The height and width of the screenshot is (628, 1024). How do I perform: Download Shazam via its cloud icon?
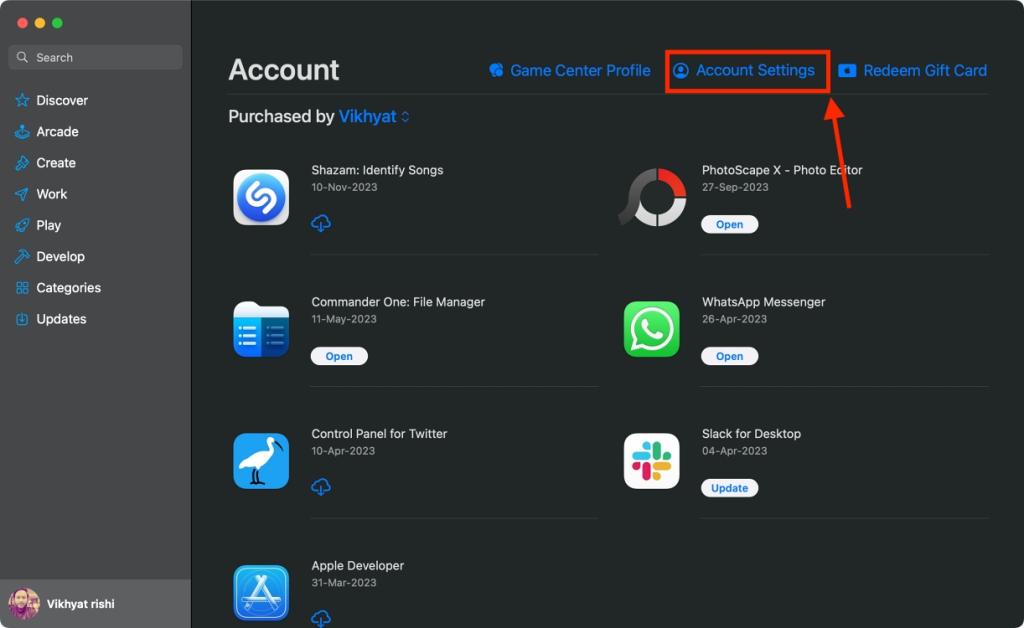[x=321, y=223]
